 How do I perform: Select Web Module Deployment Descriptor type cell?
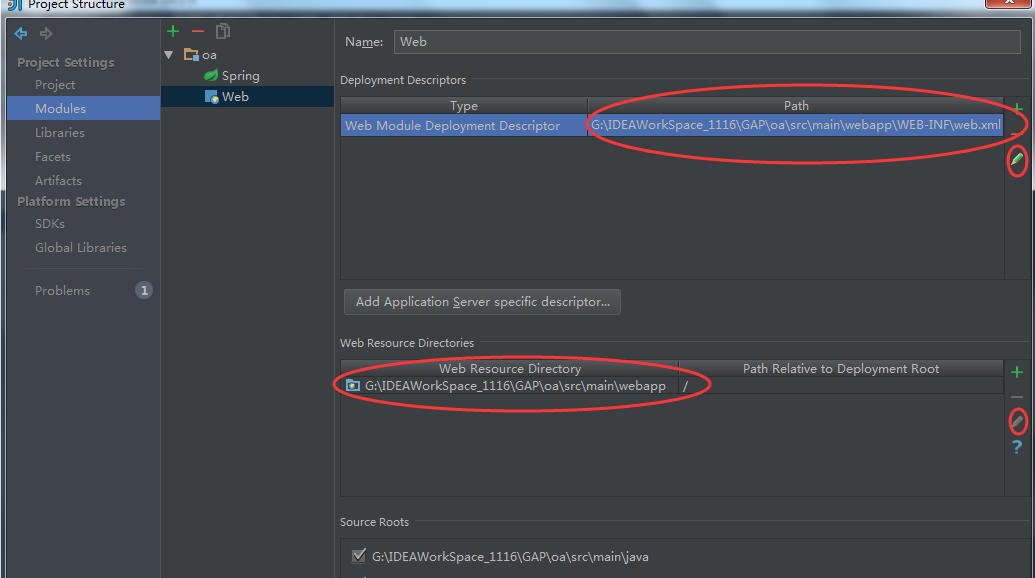(x=464, y=125)
